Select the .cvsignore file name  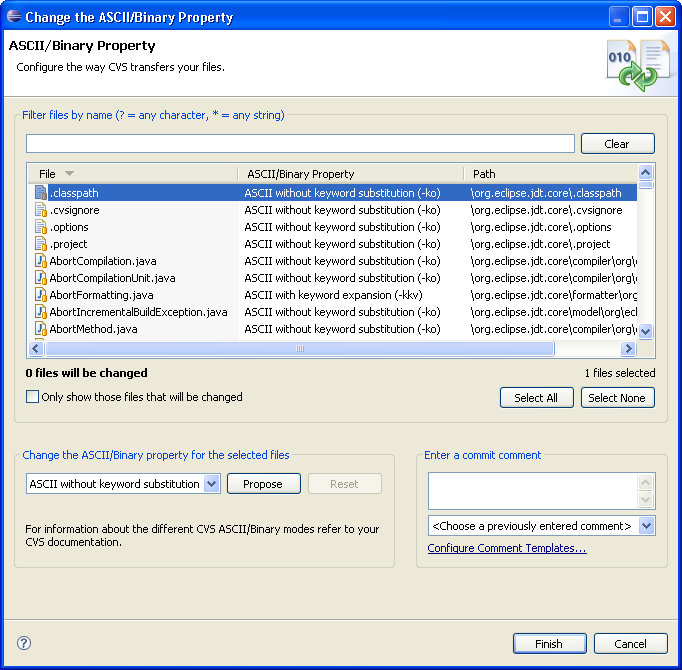pyautogui.click(x=74, y=210)
